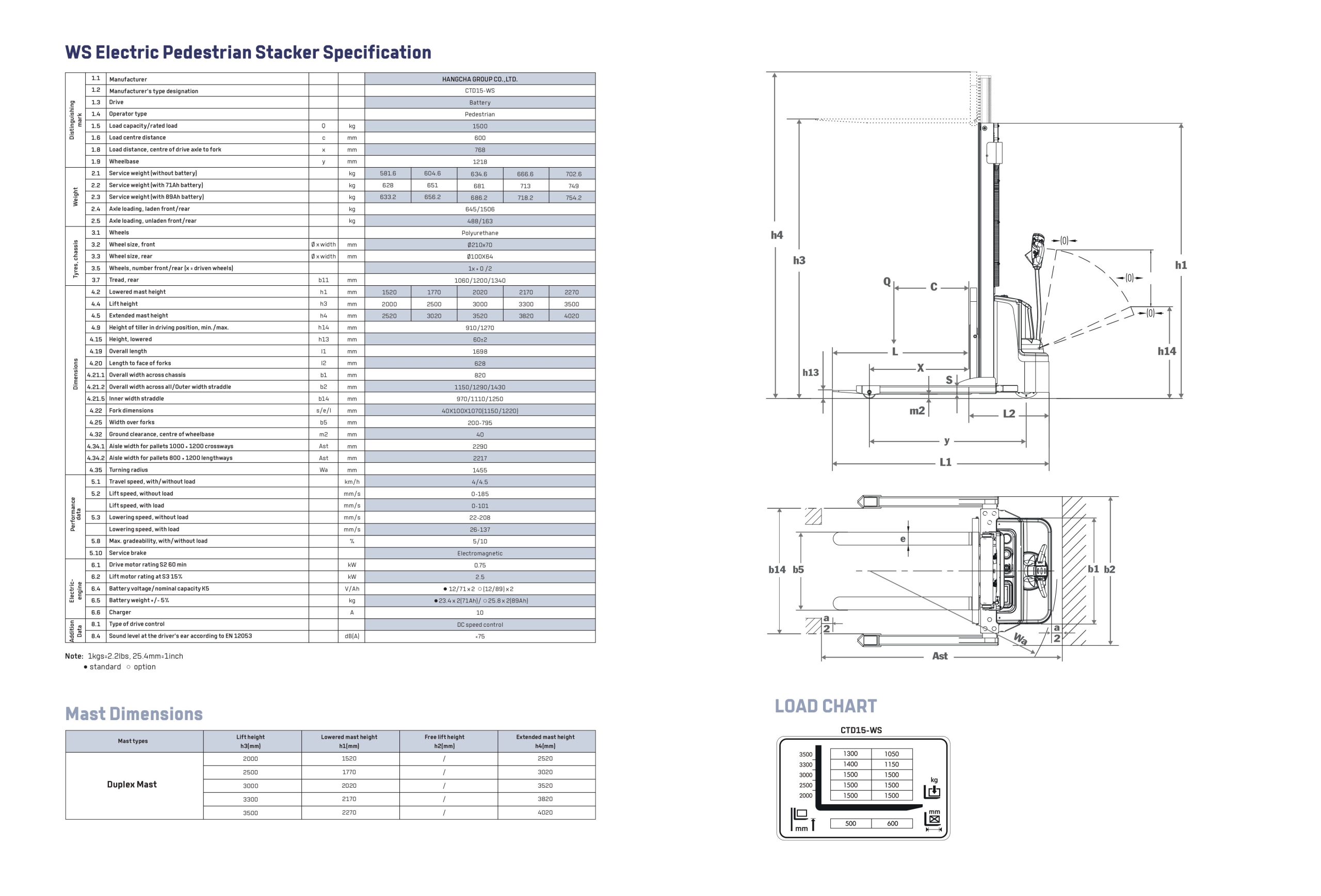Click the Duplex Mast cell
This screenshot has width=1321, height=896.
pyautogui.click(x=132, y=784)
